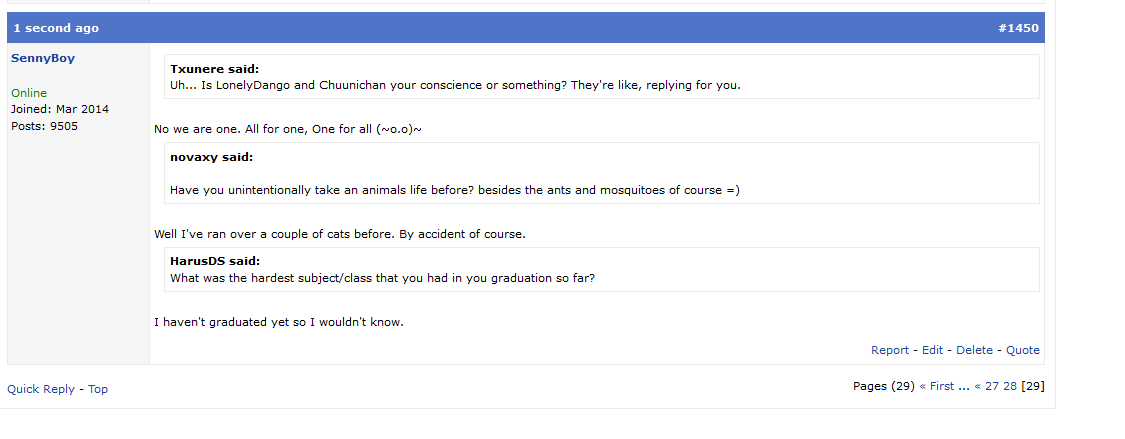
Task: Click the "Pages (29)" label
Action: click(x=883, y=386)
